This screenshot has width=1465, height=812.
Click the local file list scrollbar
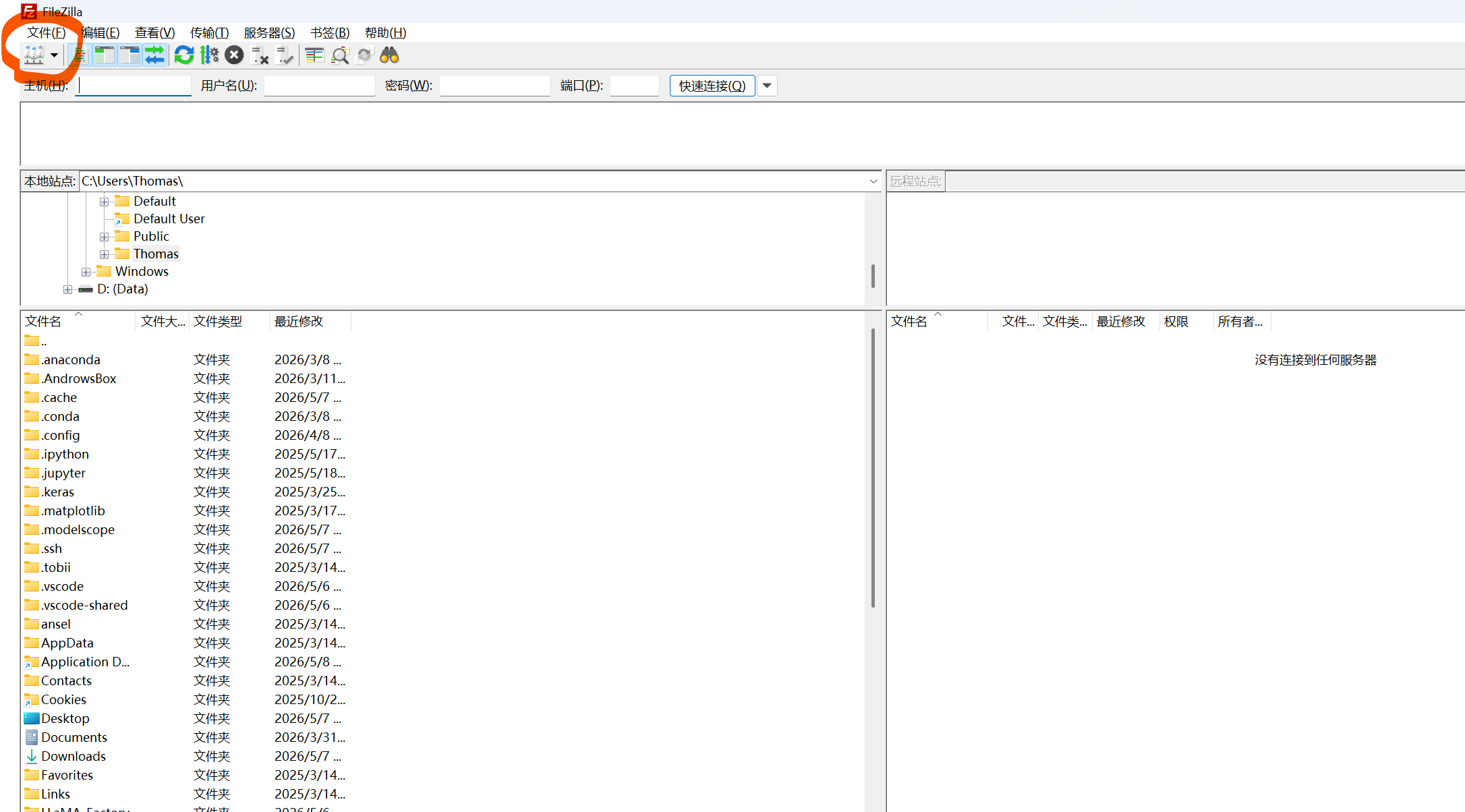tap(873, 467)
